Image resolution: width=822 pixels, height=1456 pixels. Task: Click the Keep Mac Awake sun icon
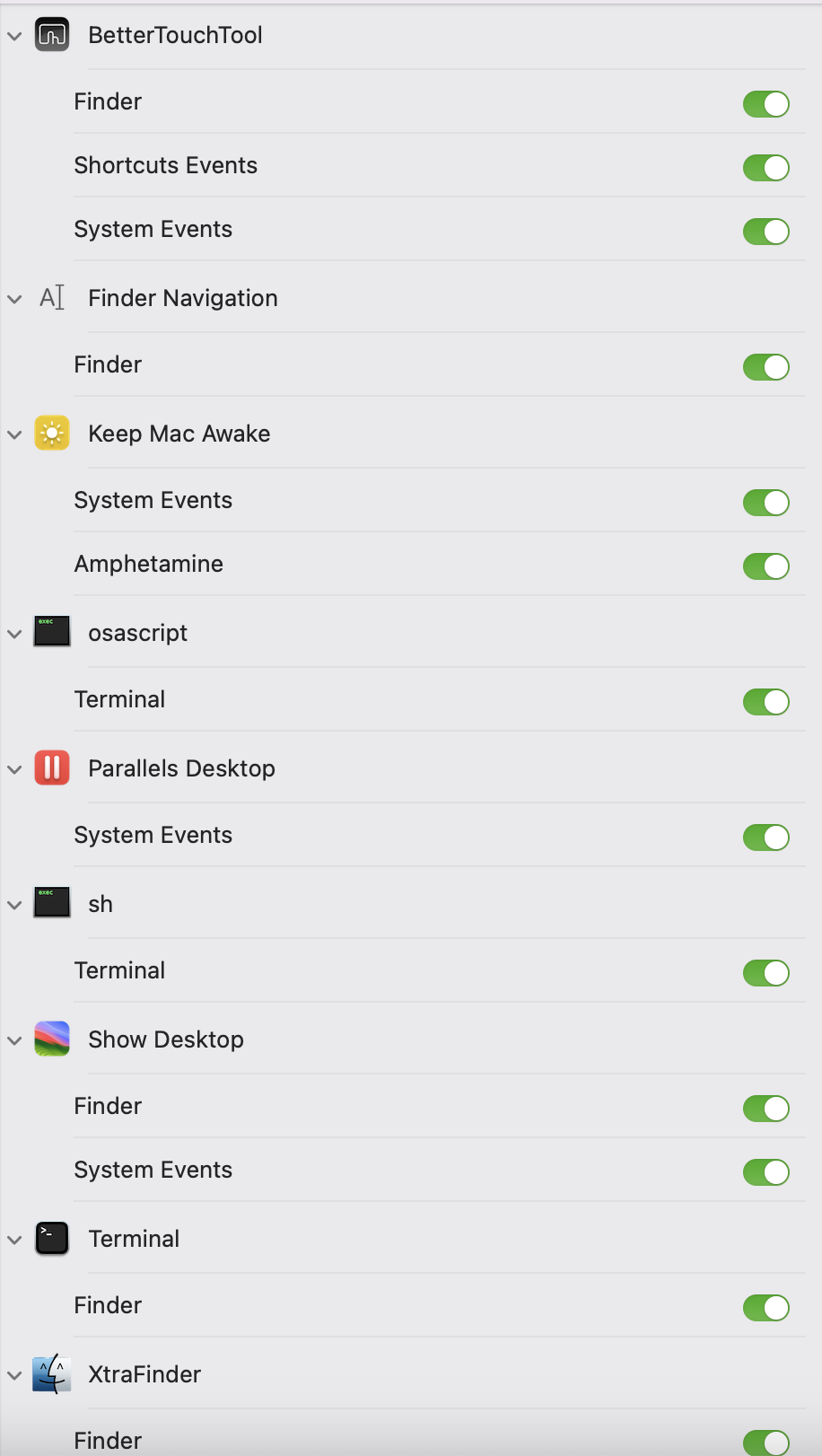pyautogui.click(x=52, y=434)
